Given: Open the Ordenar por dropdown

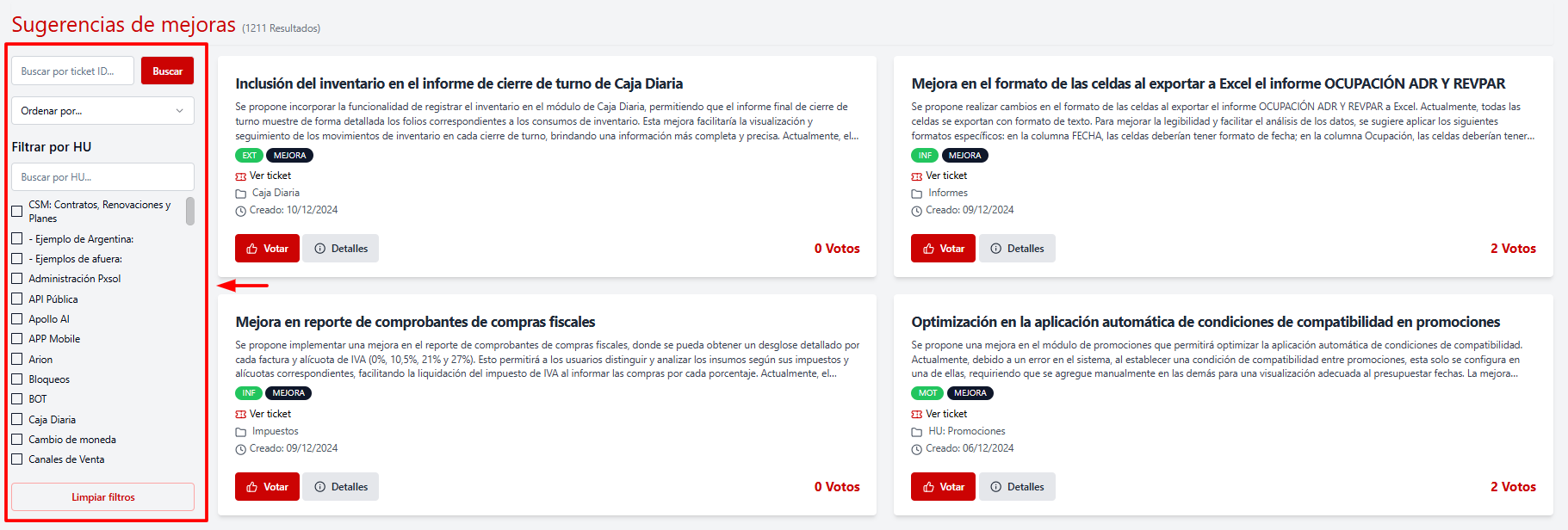Looking at the screenshot, I should (102, 111).
